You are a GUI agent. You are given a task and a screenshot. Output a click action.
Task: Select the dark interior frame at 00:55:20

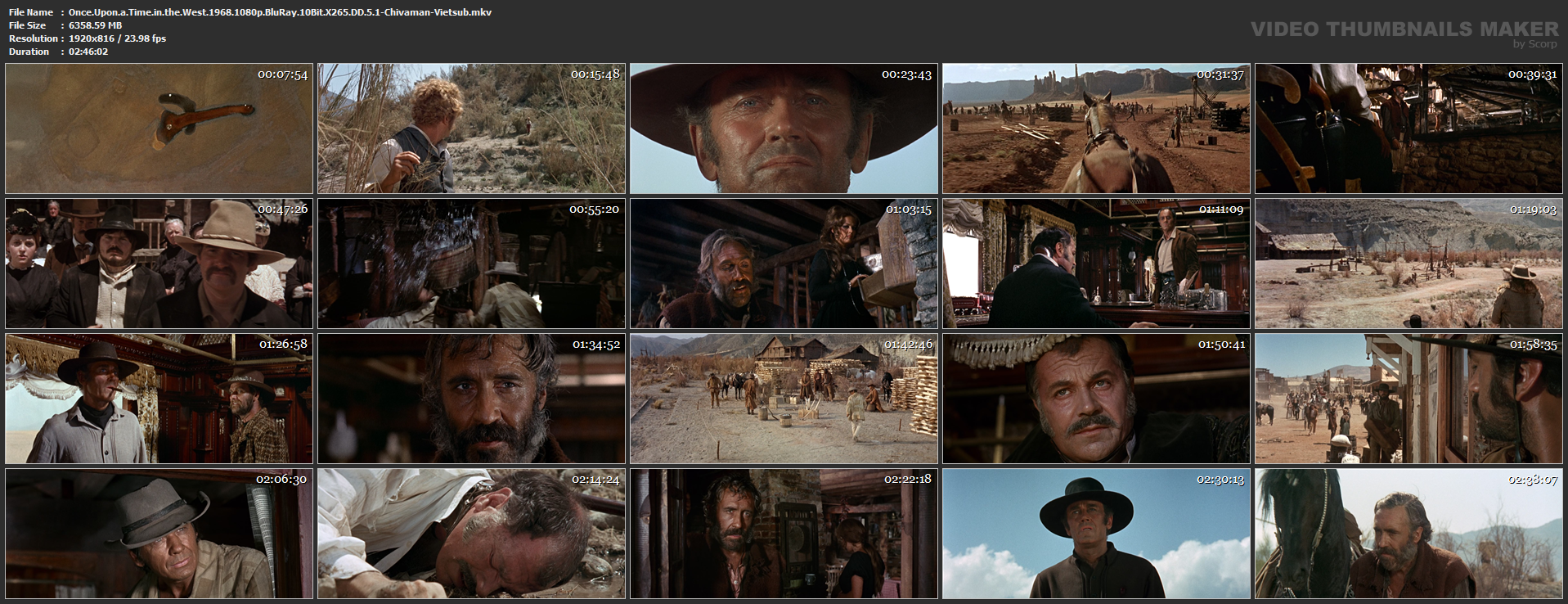point(472,264)
